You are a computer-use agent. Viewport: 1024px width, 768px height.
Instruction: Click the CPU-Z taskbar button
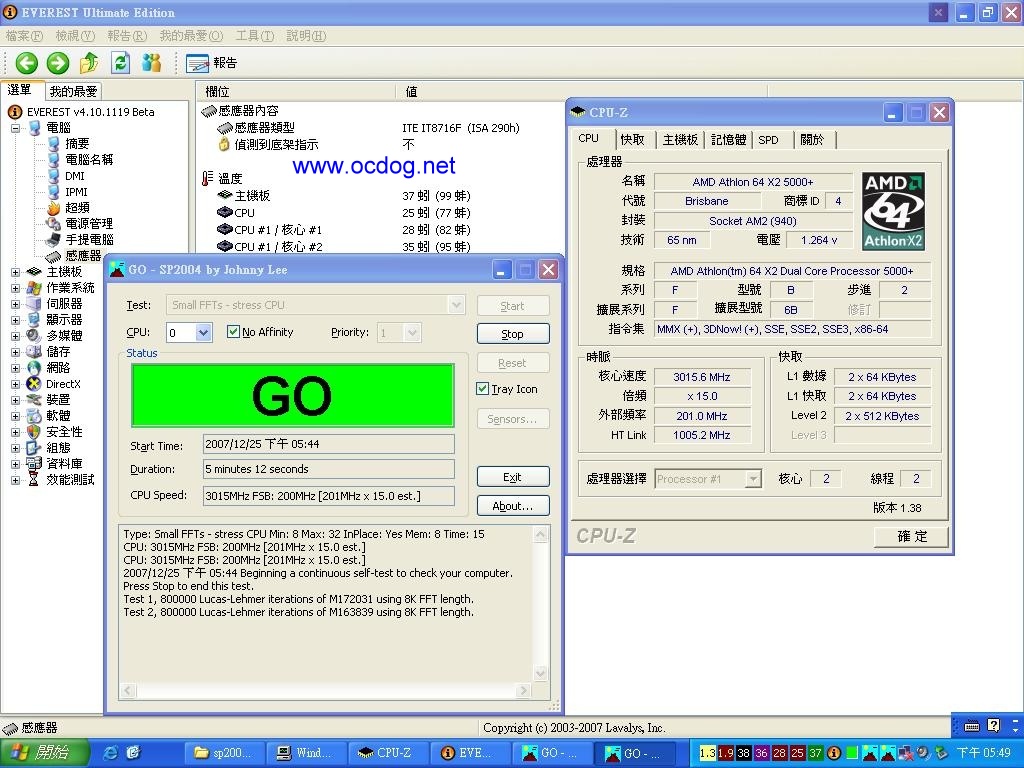[389, 753]
